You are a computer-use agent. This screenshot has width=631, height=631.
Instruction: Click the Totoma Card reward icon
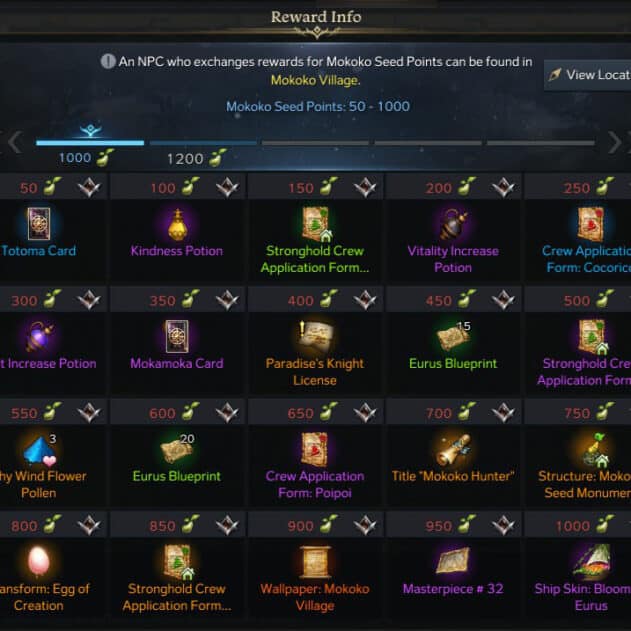pos(39,223)
